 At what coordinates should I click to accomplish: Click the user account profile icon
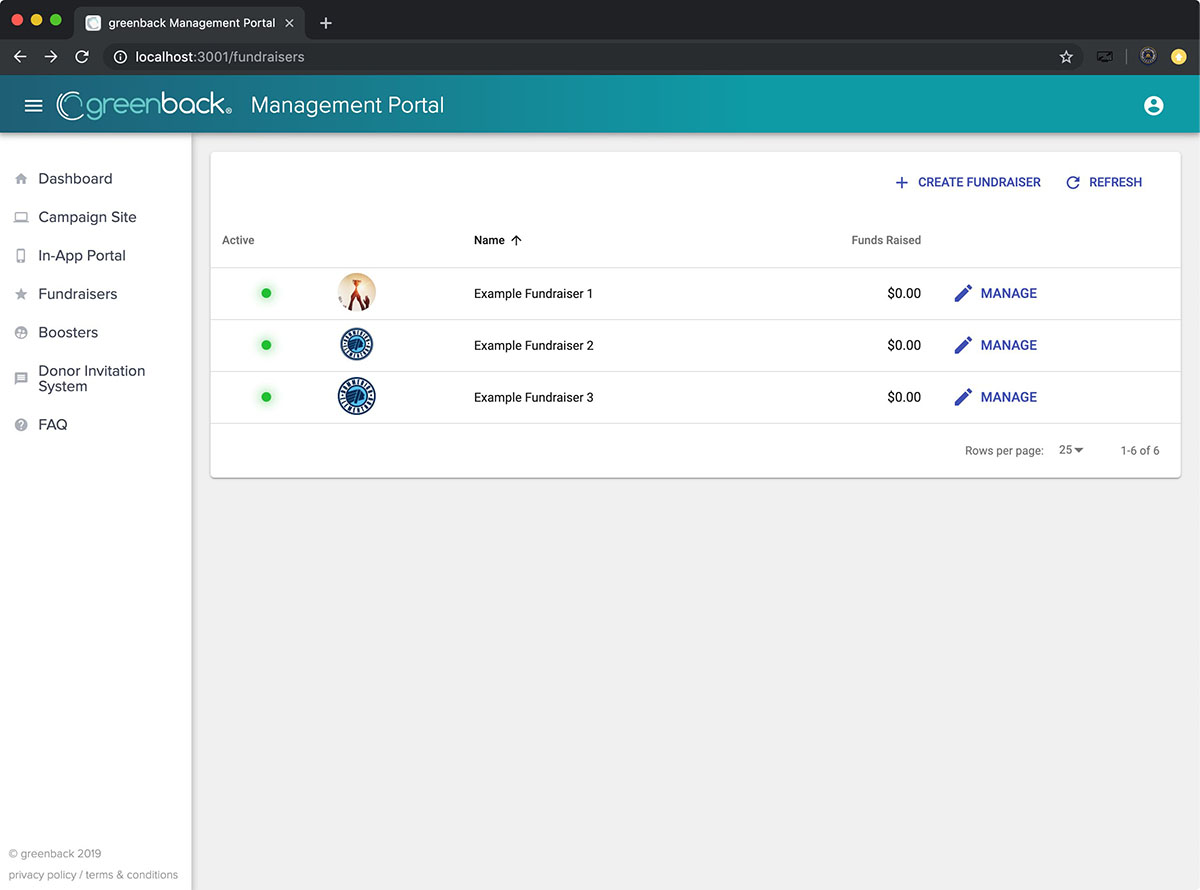tap(1153, 105)
